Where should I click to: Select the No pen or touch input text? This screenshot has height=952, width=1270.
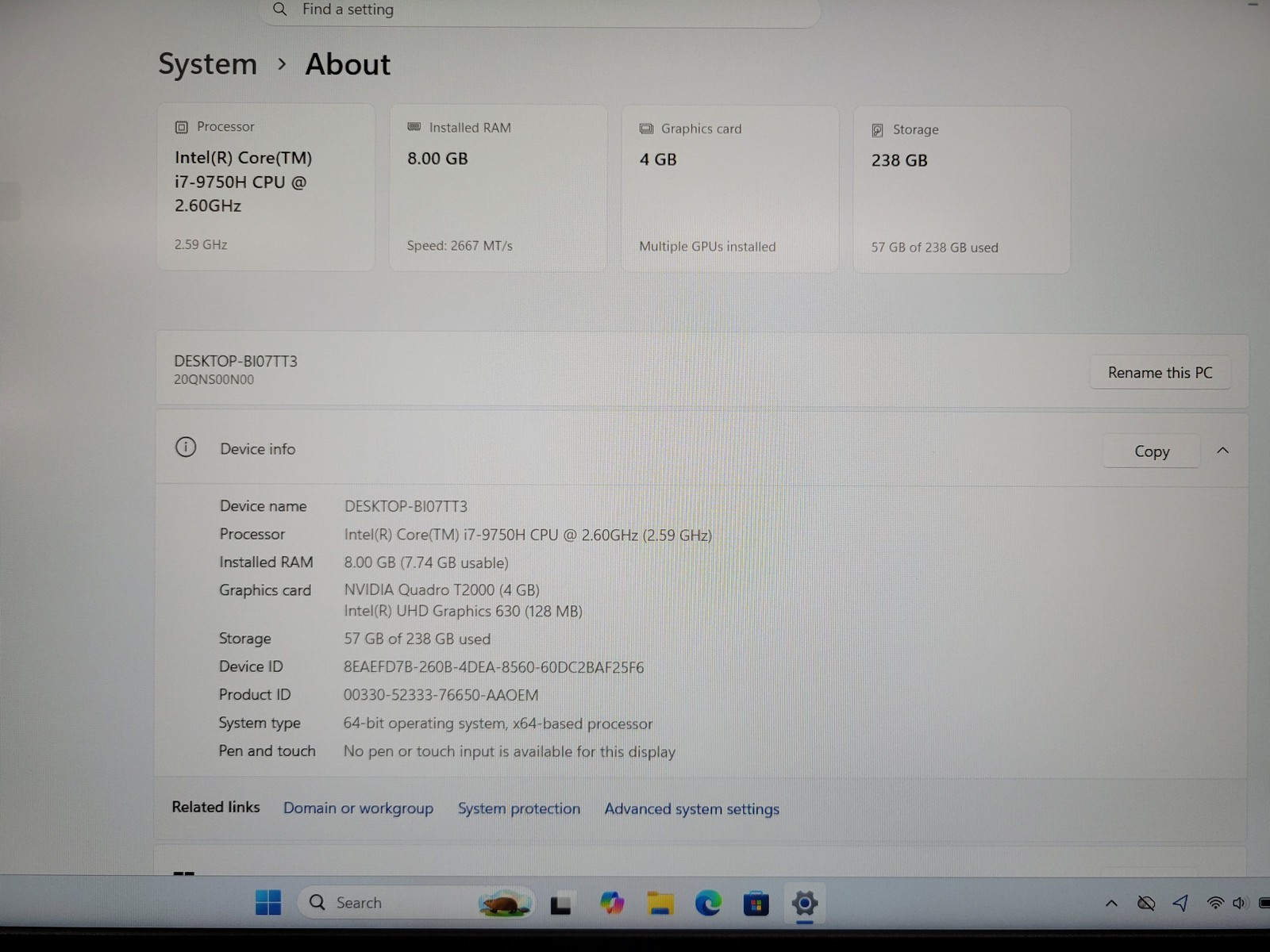coord(509,751)
